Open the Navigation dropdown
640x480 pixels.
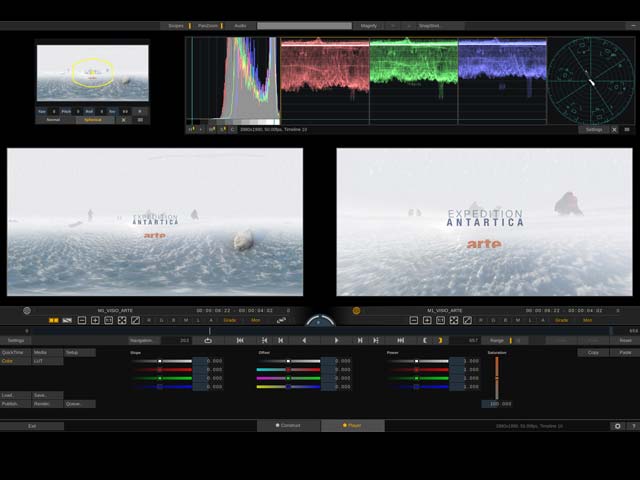pos(144,340)
